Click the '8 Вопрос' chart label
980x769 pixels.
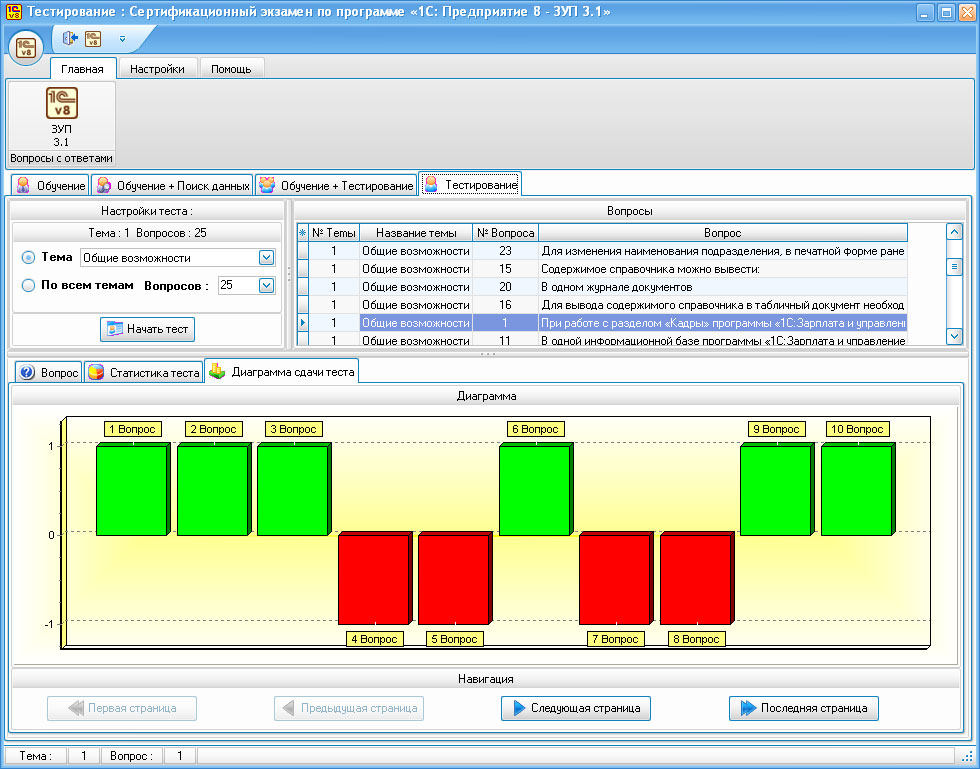[x=696, y=639]
